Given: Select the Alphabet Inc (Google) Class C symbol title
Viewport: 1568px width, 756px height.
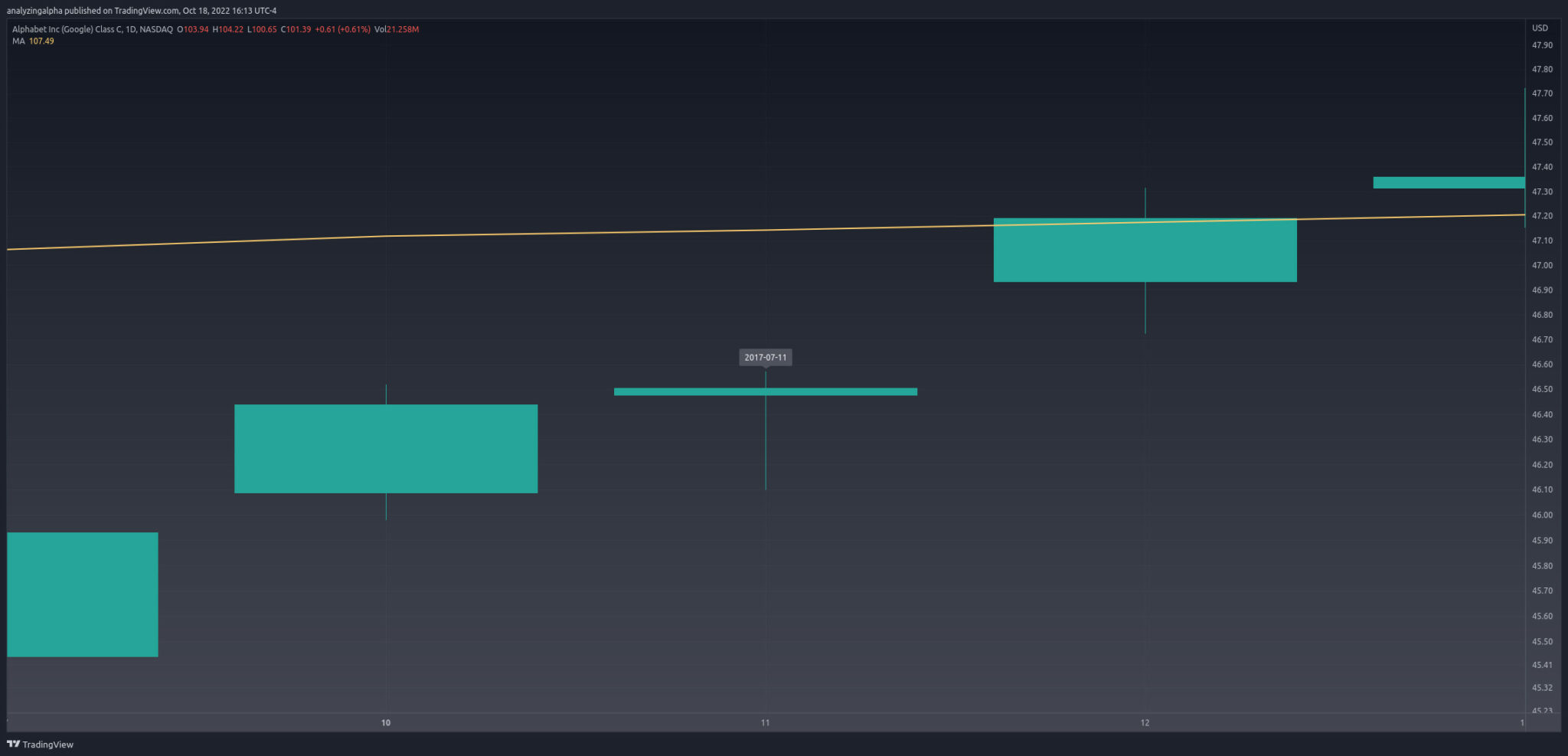Looking at the screenshot, I should click(x=92, y=29).
